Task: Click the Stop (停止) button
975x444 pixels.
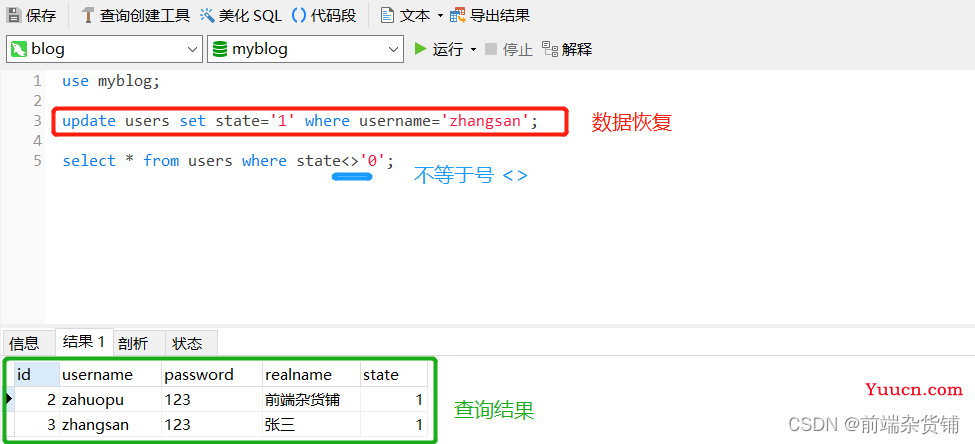Action: 509,49
